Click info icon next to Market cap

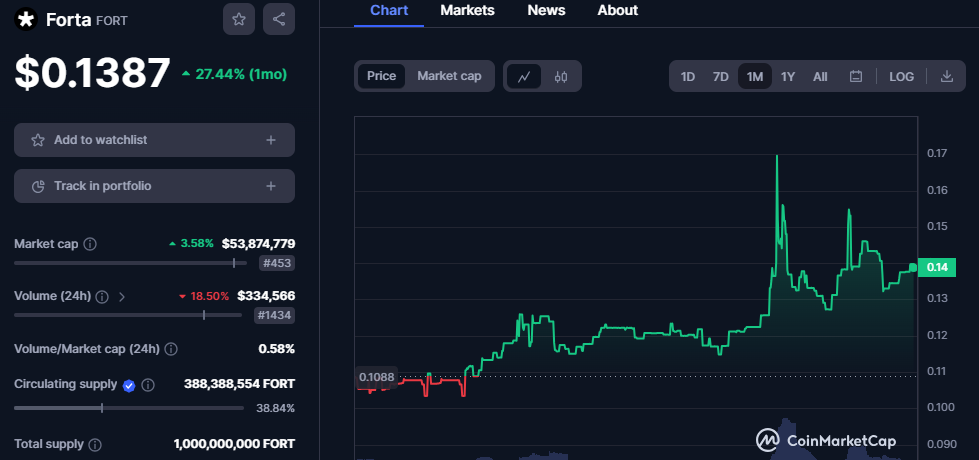(x=90, y=244)
